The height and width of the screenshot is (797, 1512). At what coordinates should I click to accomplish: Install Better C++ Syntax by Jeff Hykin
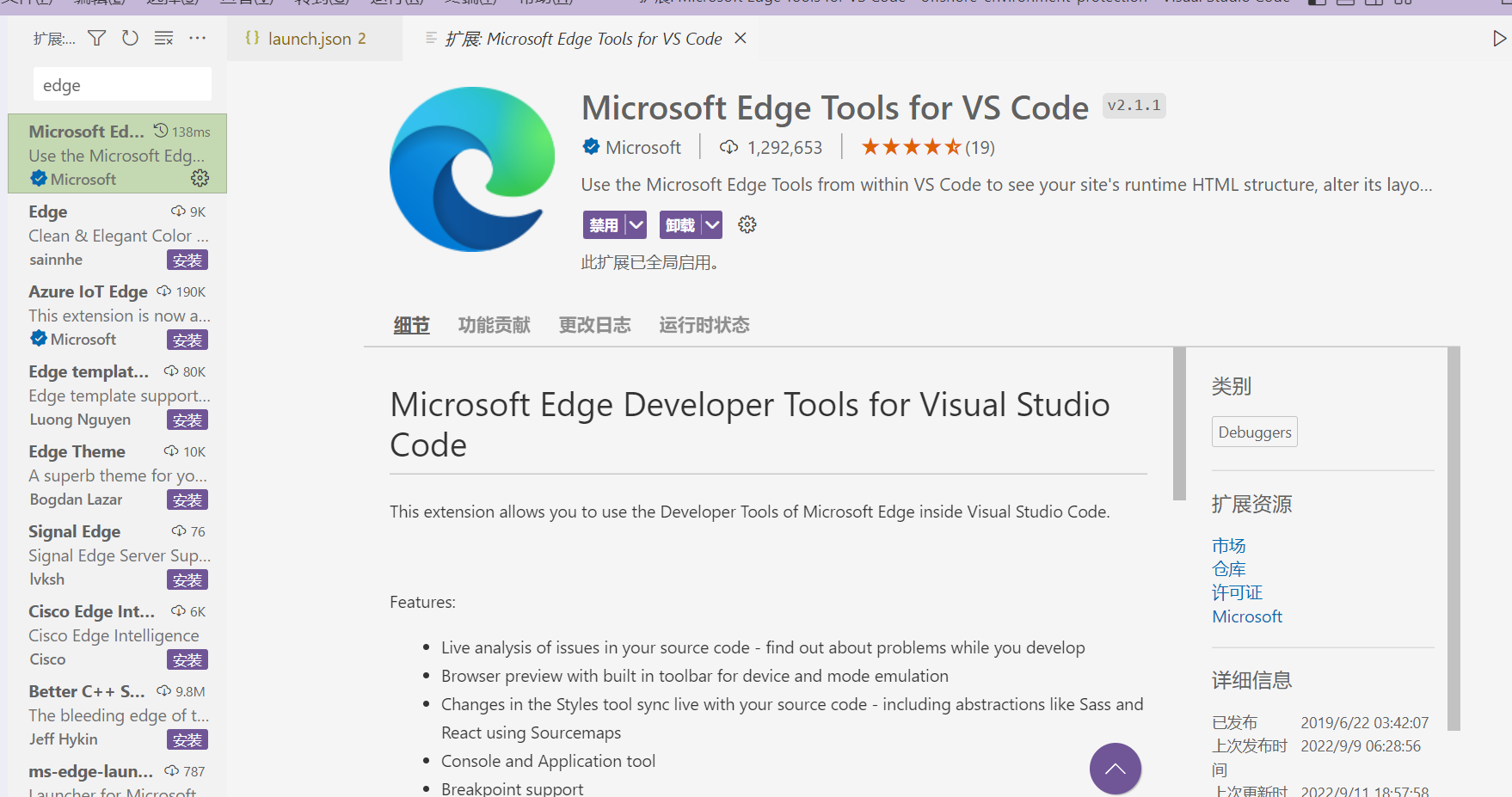[187, 739]
